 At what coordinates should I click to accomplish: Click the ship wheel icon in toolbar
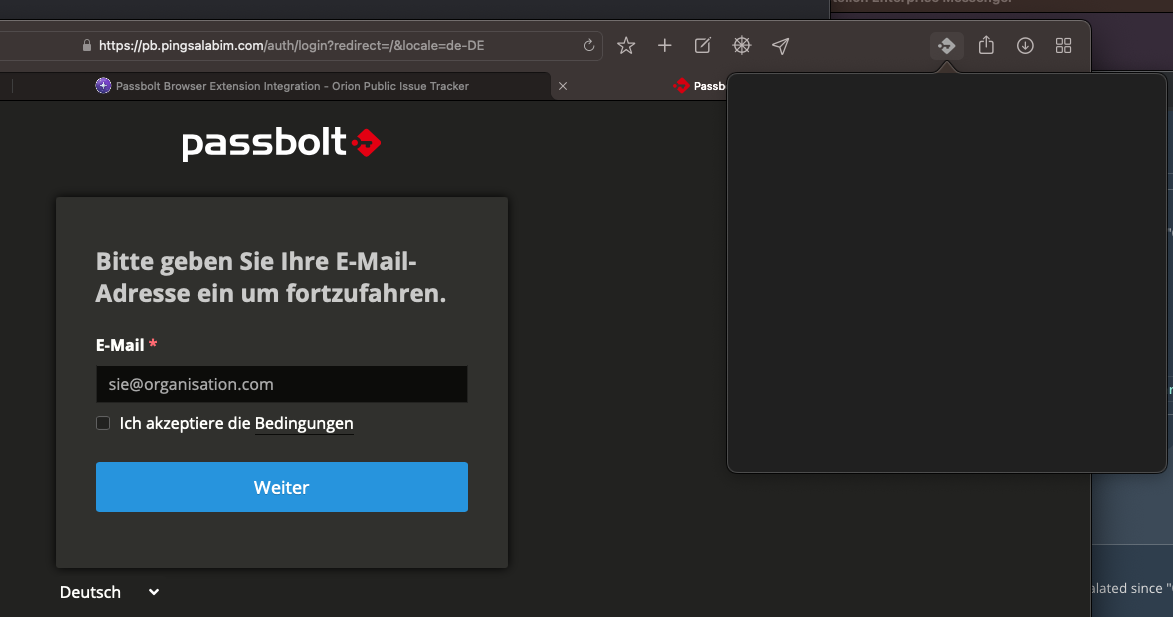tap(741, 46)
